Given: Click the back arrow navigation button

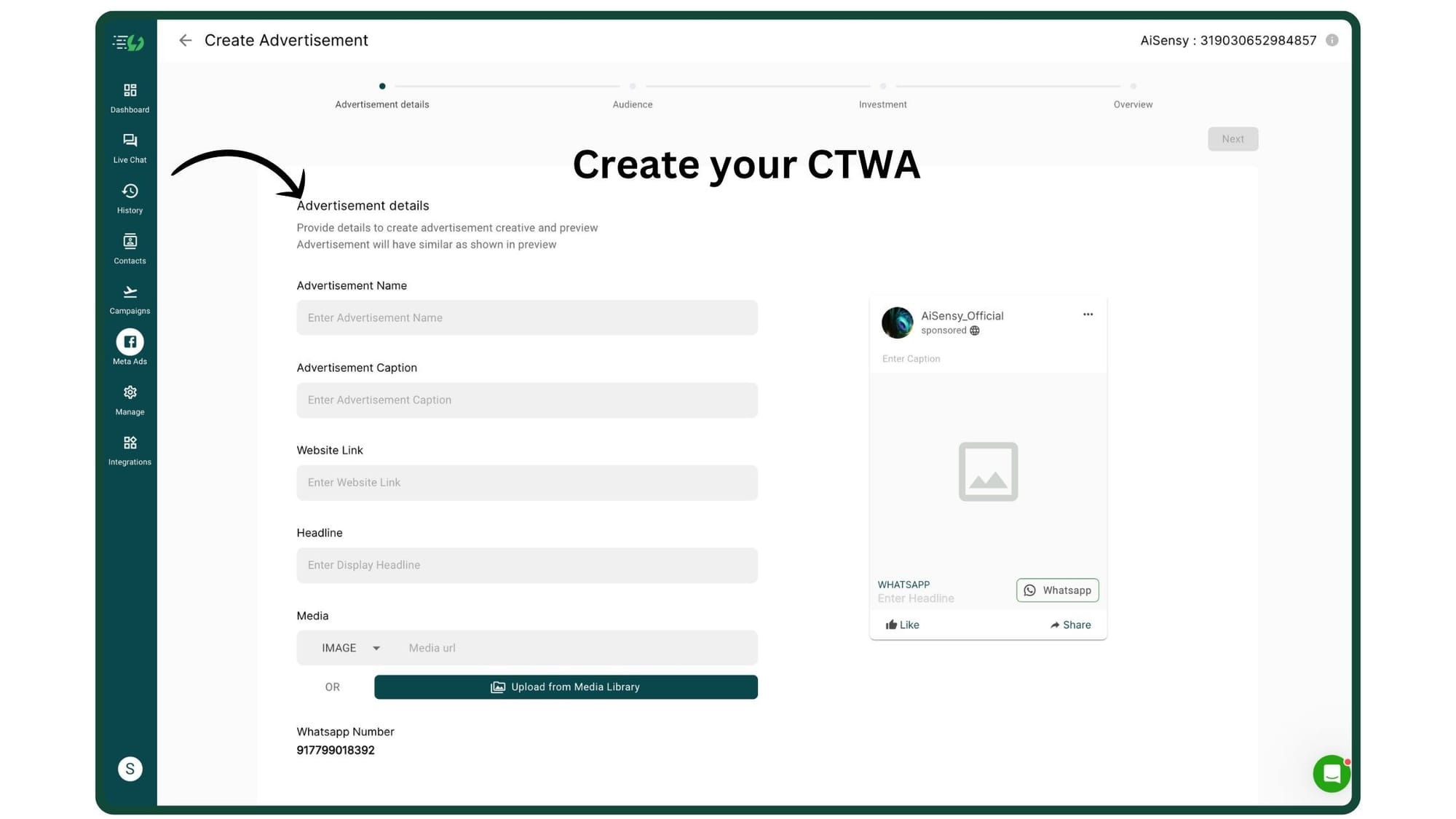Looking at the screenshot, I should pyautogui.click(x=184, y=40).
